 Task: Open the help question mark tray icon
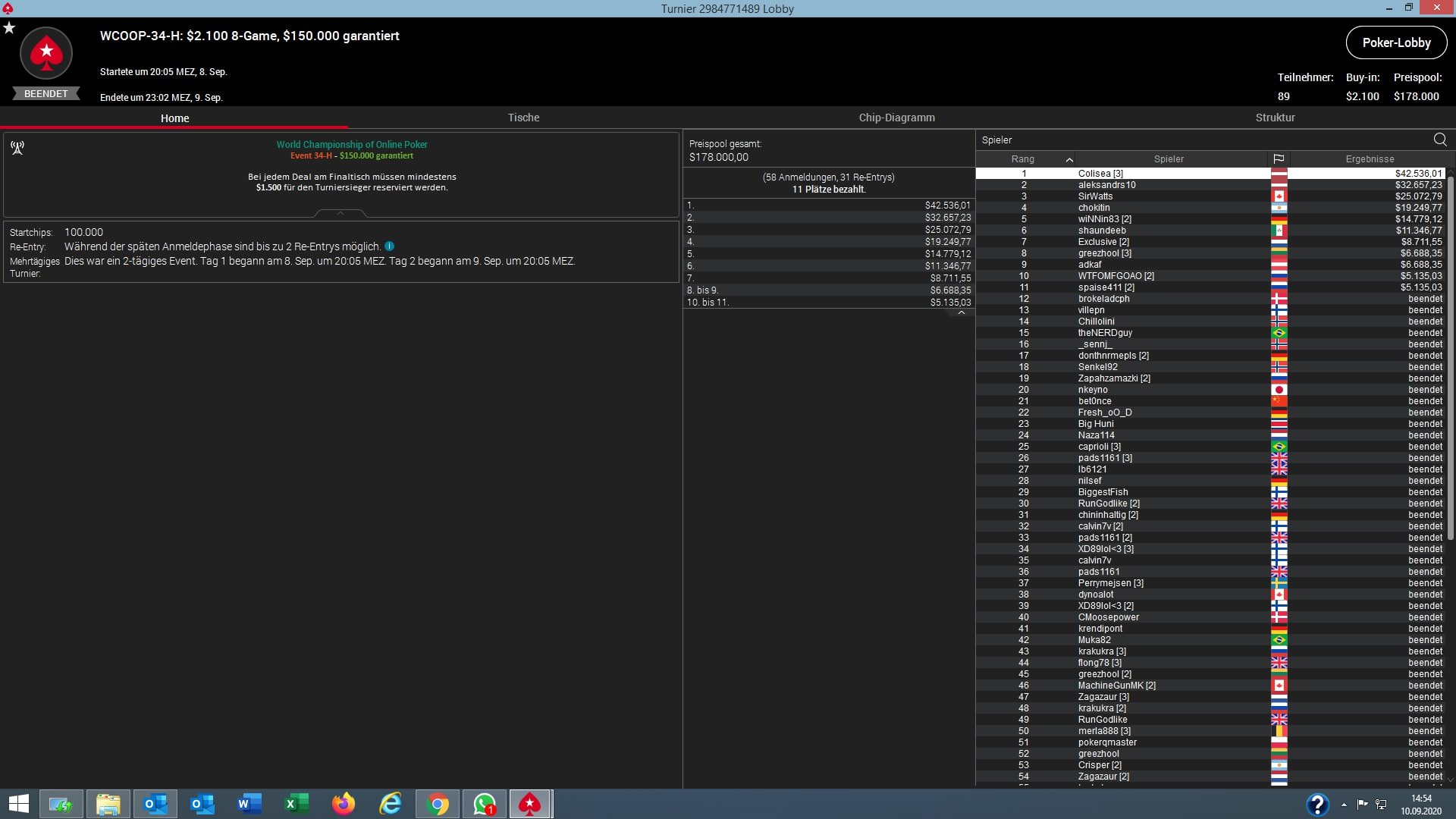tap(1317, 804)
